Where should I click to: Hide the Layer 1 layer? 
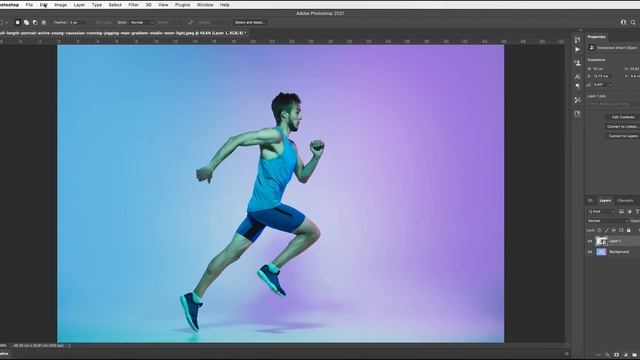point(590,241)
